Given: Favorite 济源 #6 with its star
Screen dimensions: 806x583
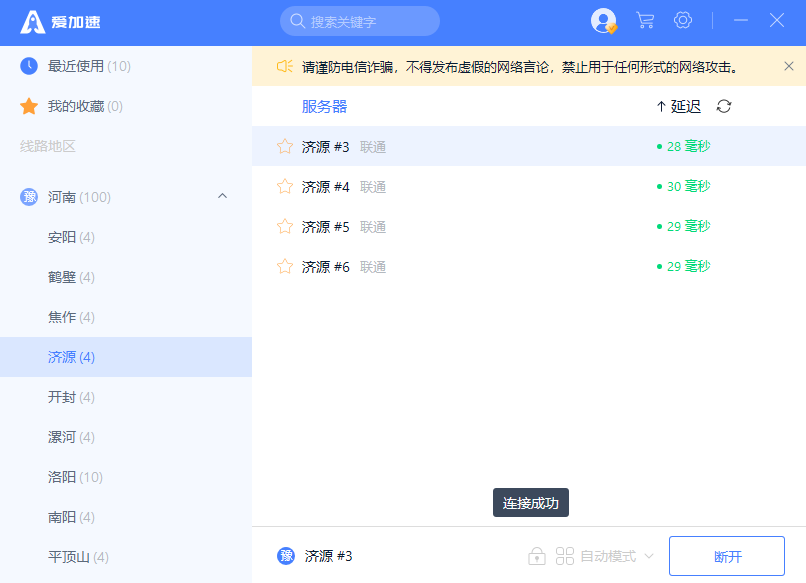Looking at the screenshot, I should click(x=285, y=266).
